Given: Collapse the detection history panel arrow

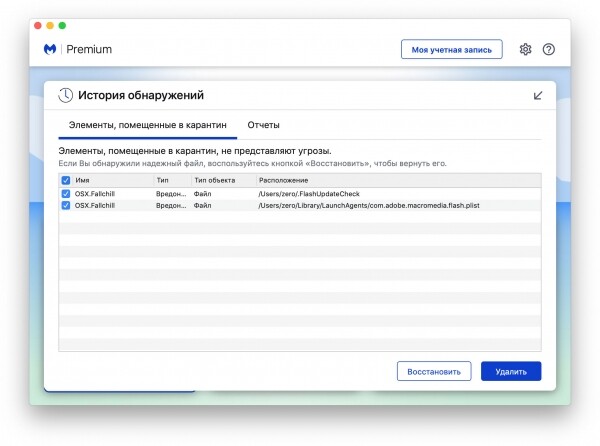Looking at the screenshot, I should (x=538, y=95).
